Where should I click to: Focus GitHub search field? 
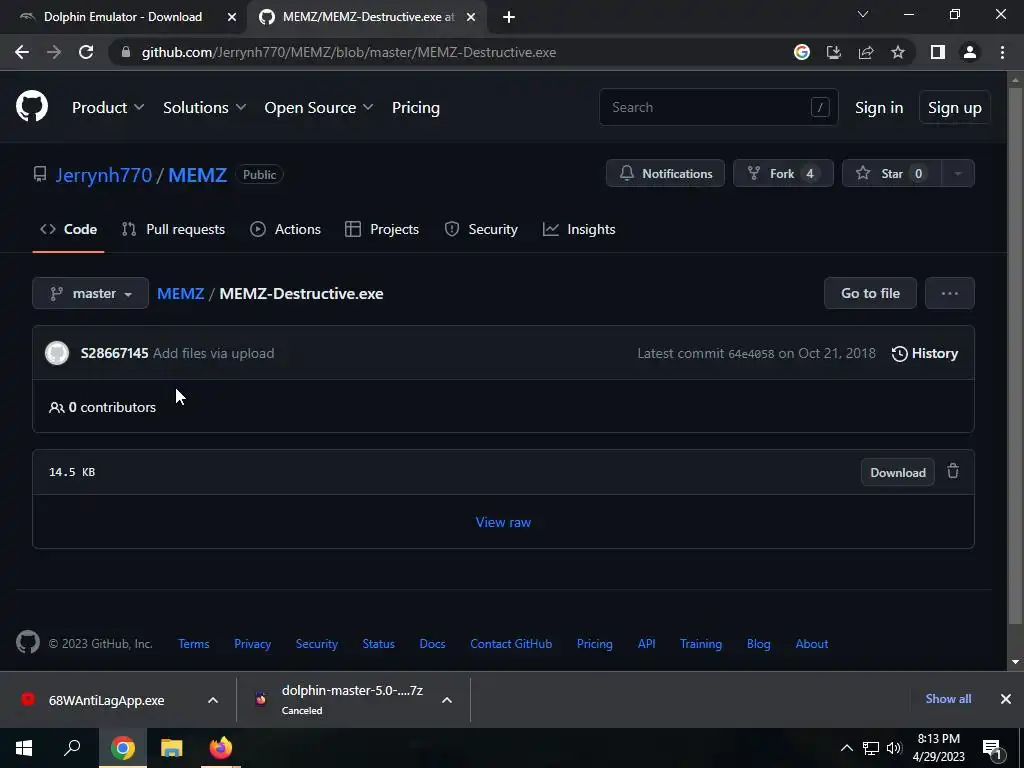[718, 107]
